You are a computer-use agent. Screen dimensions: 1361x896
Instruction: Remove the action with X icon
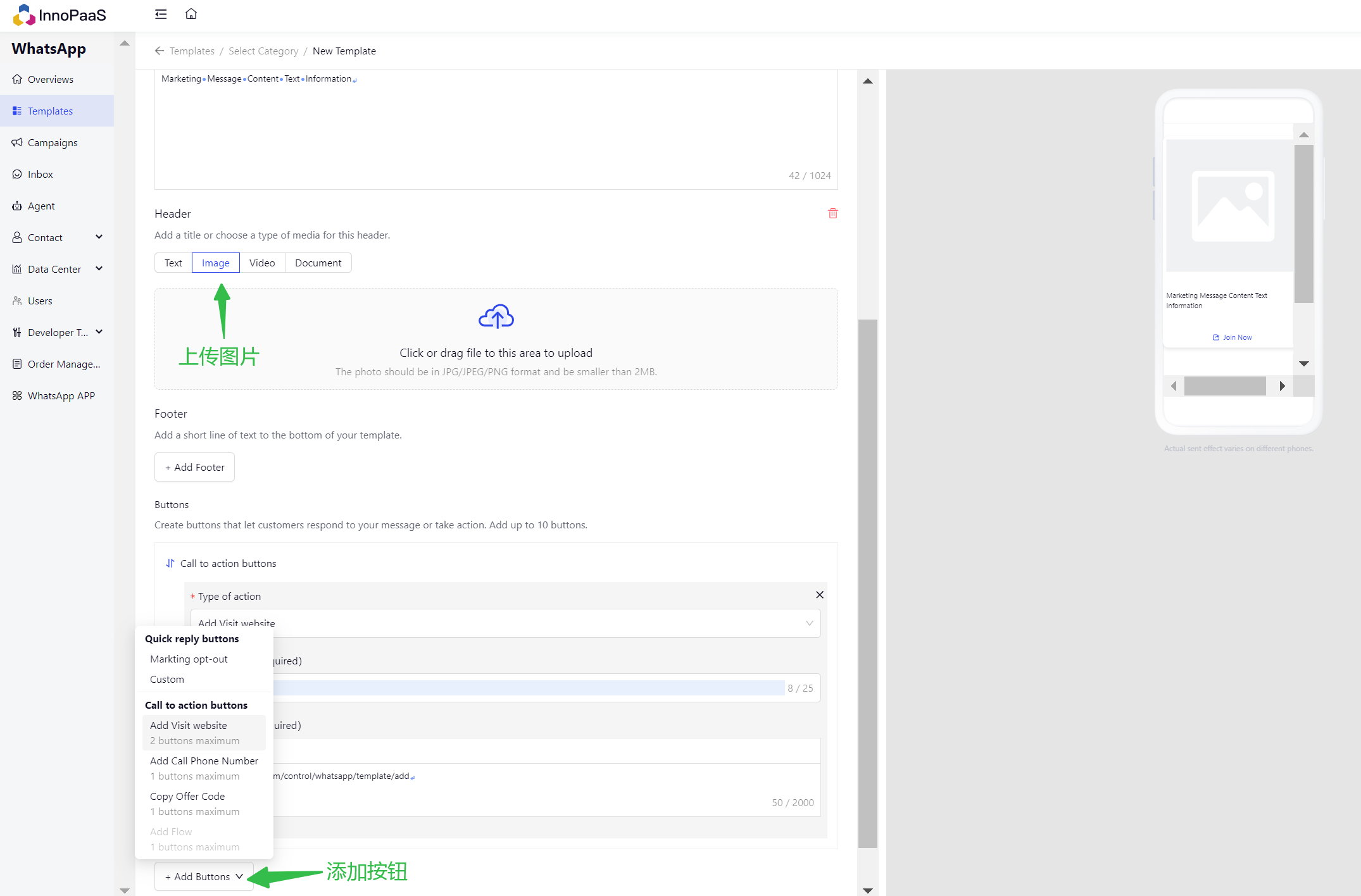pos(819,595)
